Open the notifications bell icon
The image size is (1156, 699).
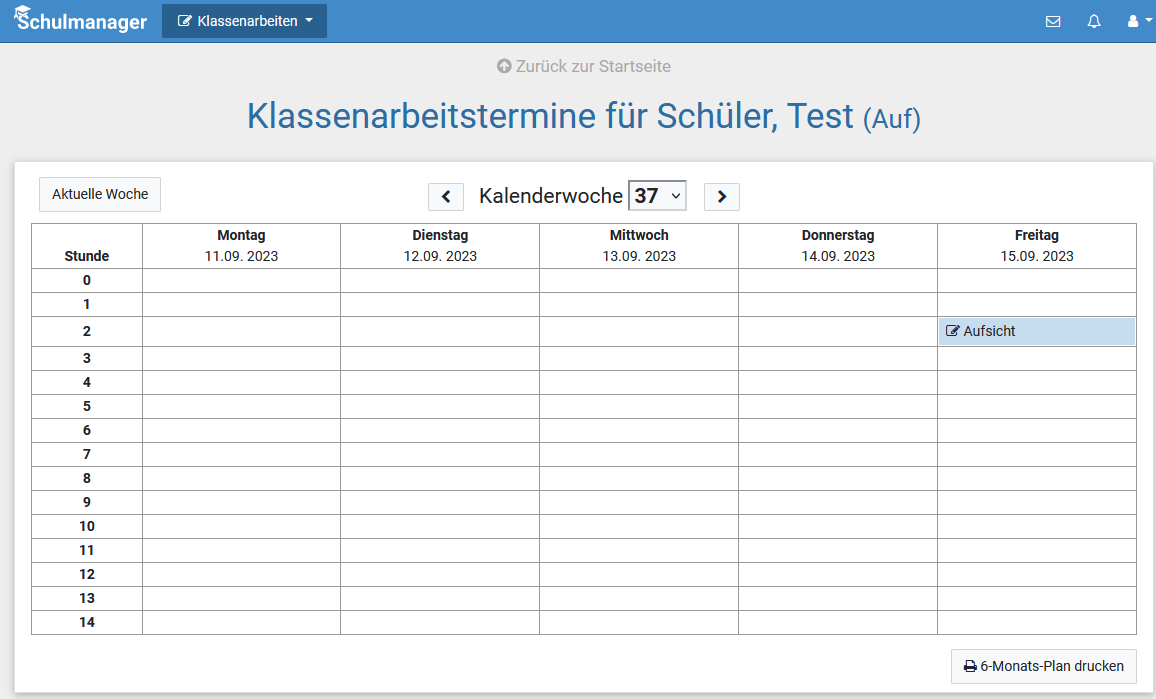click(x=1094, y=21)
